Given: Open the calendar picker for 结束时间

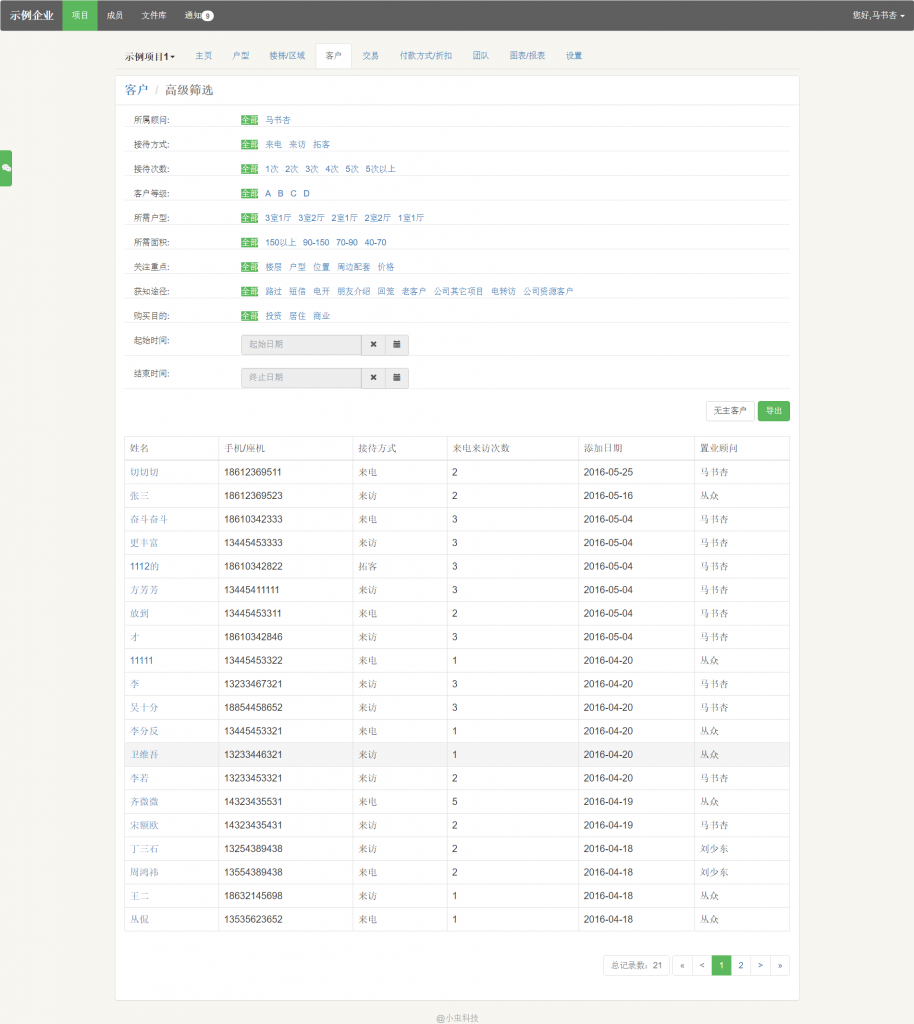Looking at the screenshot, I should [x=396, y=377].
